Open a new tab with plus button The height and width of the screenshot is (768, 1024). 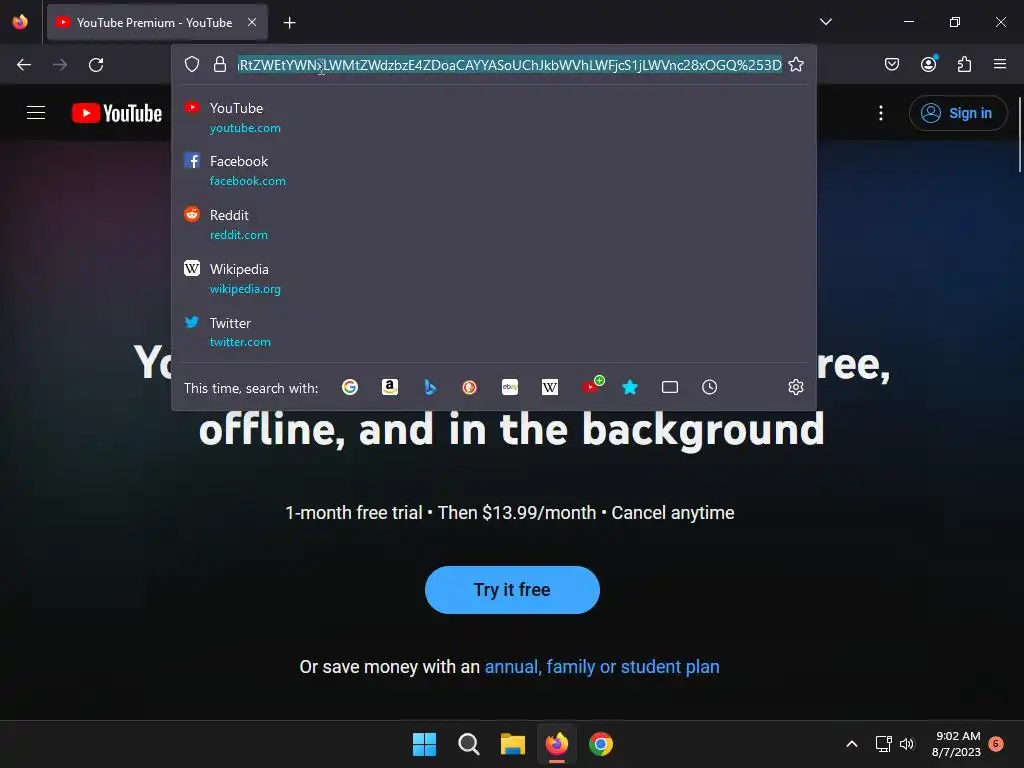[x=289, y=23]
